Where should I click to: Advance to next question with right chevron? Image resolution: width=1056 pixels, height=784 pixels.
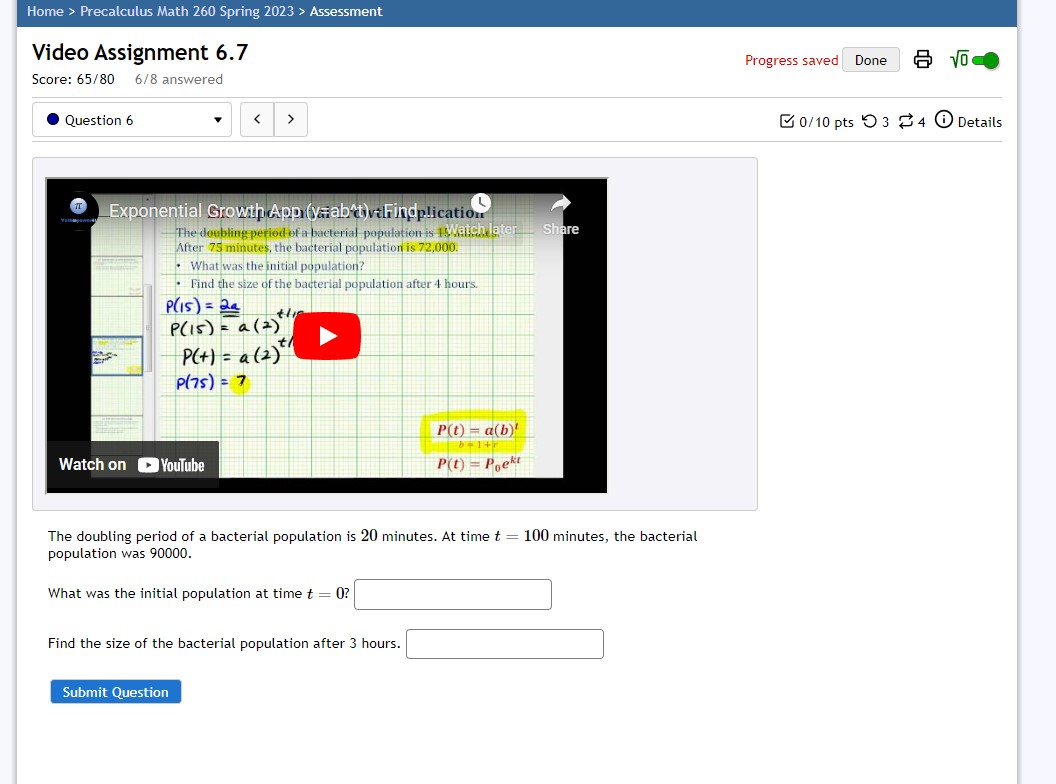click(290, 119)
